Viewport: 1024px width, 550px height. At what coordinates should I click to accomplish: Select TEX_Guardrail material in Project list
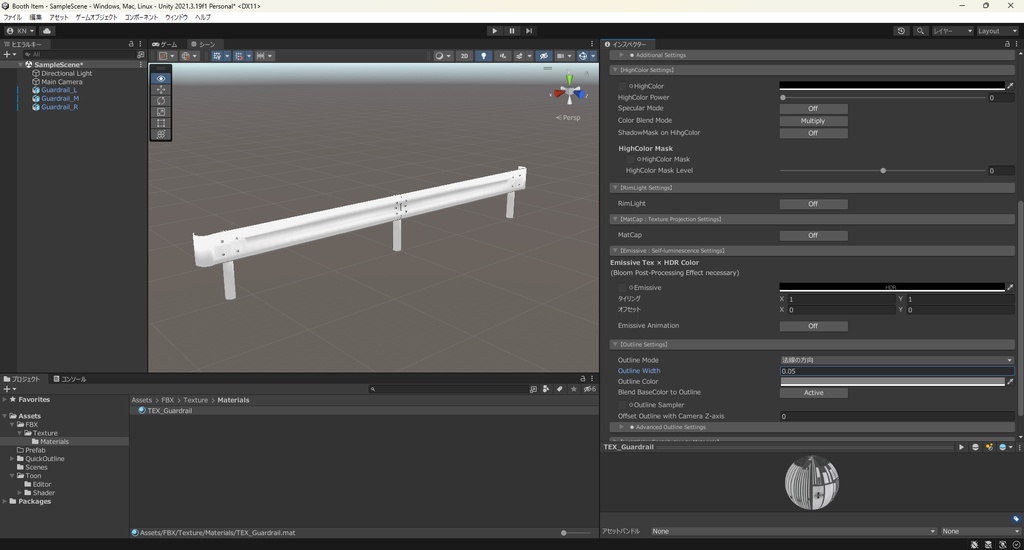(169, 411)
